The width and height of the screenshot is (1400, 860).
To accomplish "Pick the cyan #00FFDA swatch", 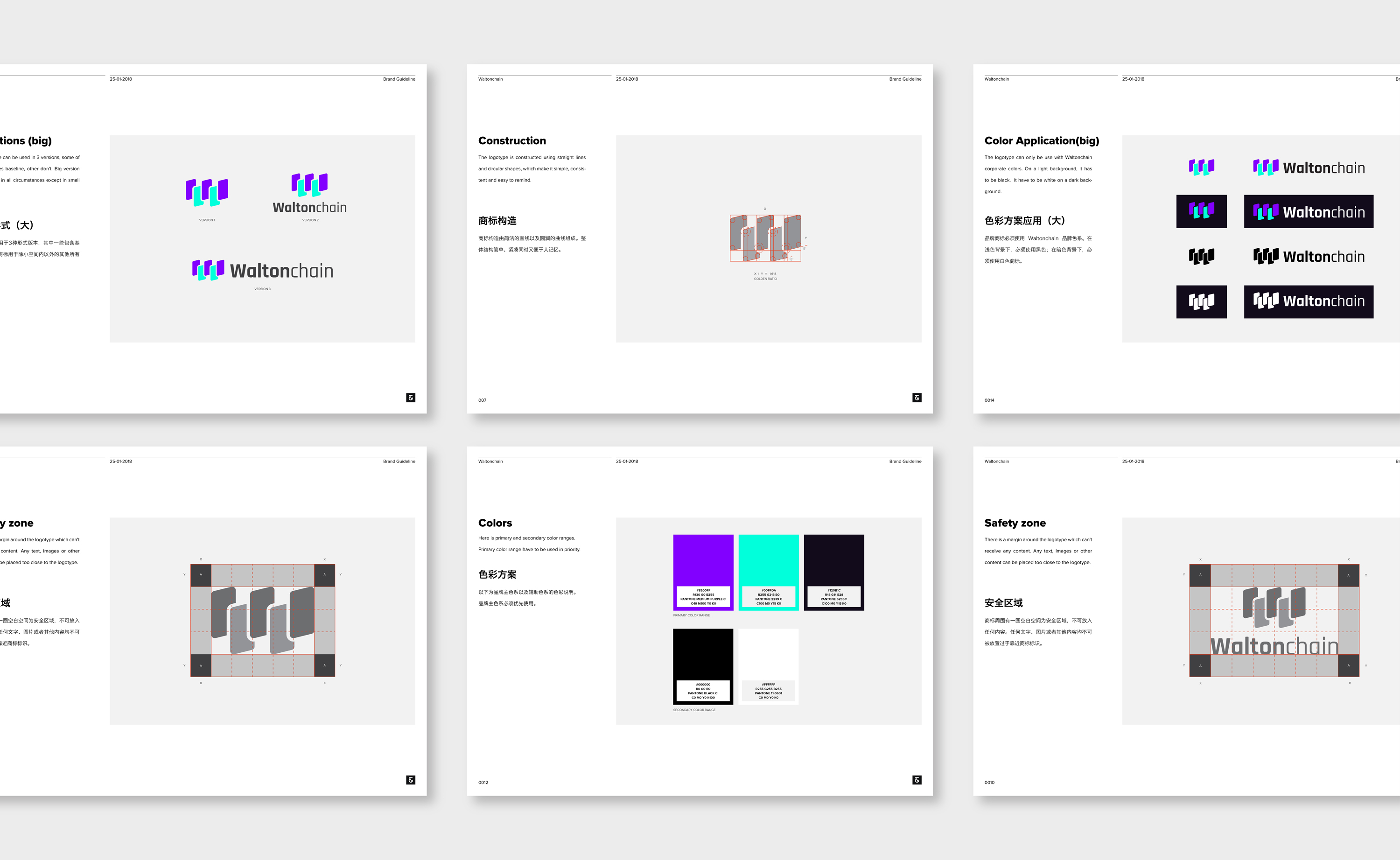I will [x=769, y=572].
